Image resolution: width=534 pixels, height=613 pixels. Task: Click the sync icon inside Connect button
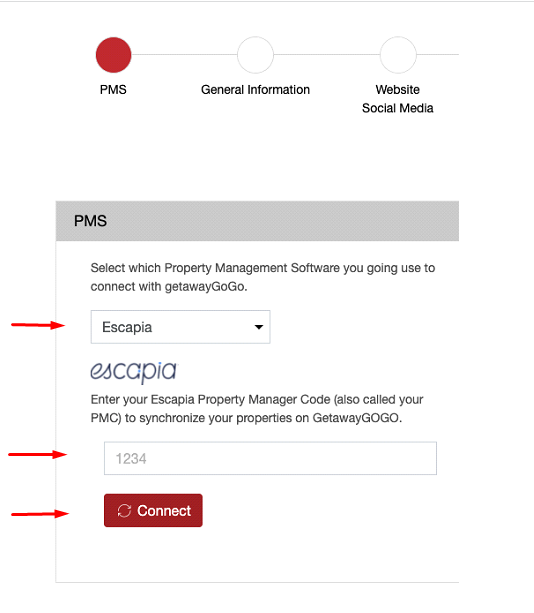(x=124, y=511)
